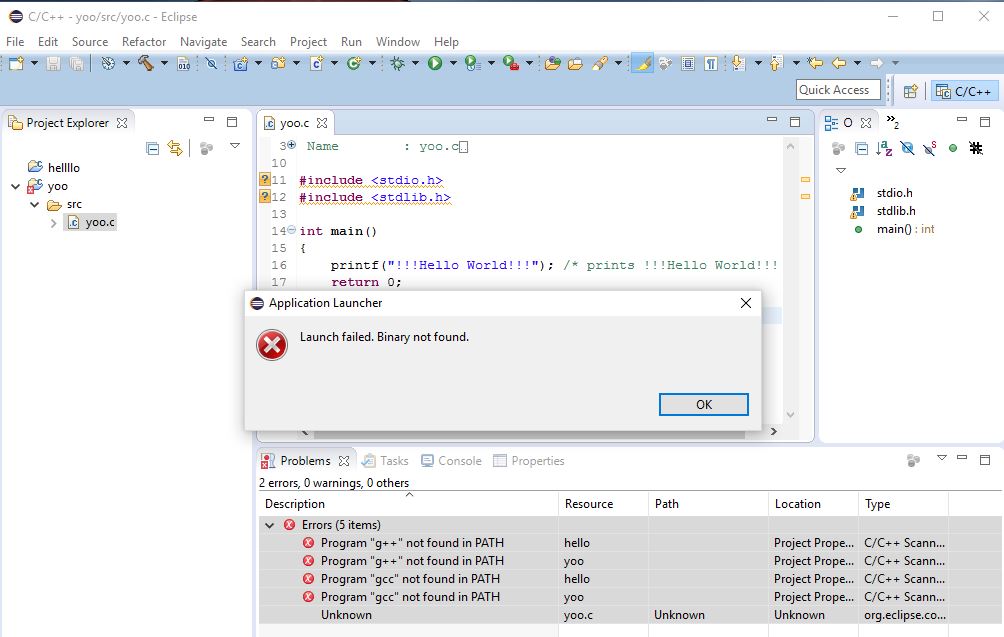
Task: Click Collapse All in Outline toolbar
Action: 862,149
